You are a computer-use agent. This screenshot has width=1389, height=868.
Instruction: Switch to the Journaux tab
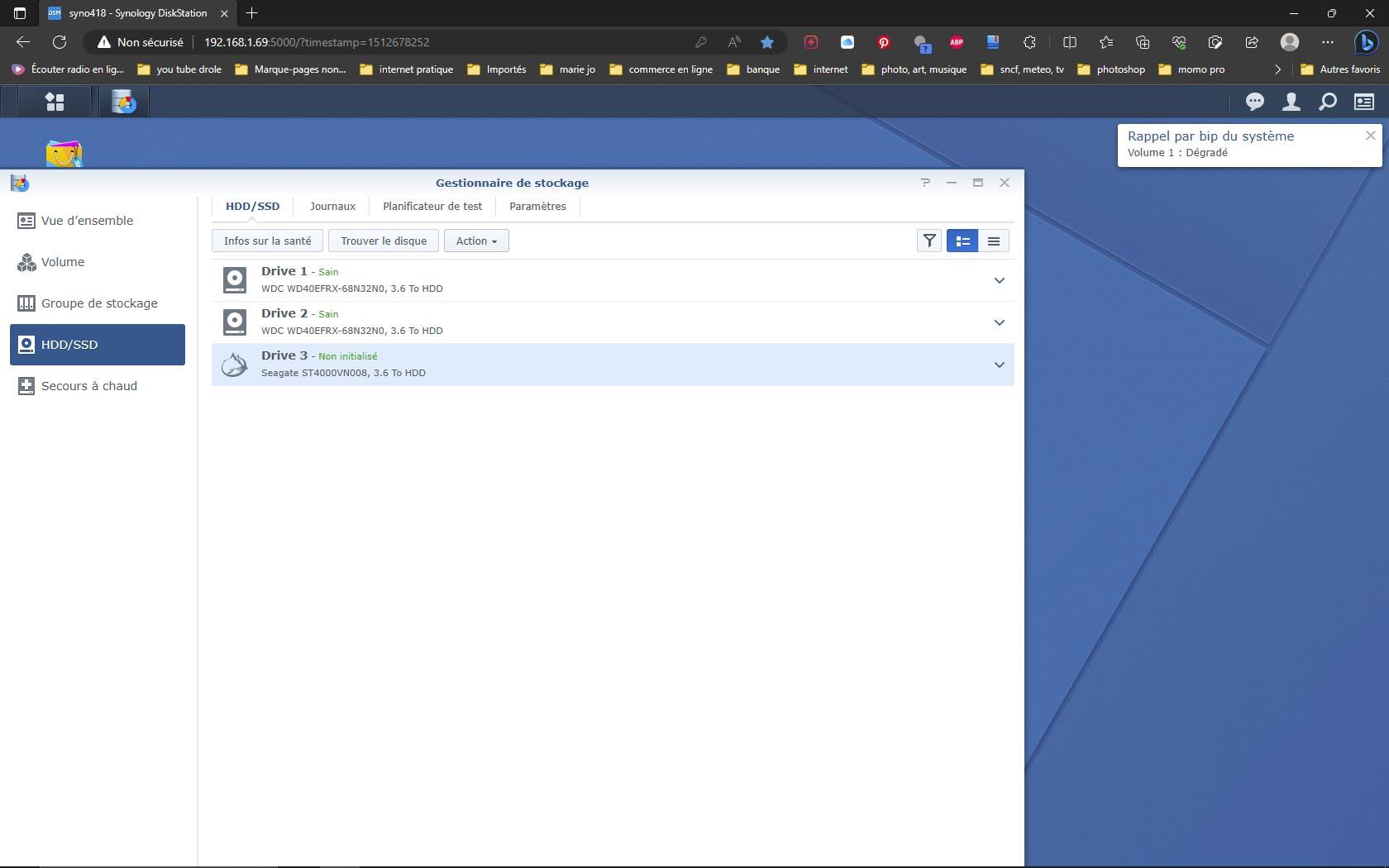pyautogui.click(x=332, y=206)
